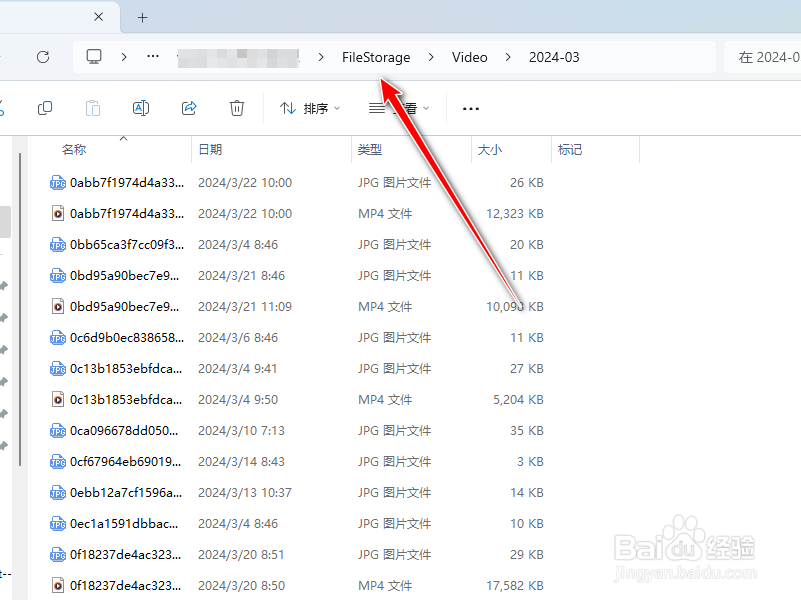Focus the search box for 2024-03
Image resolution: width=801 pixels, height=600 pixels.
pos(763,57)
